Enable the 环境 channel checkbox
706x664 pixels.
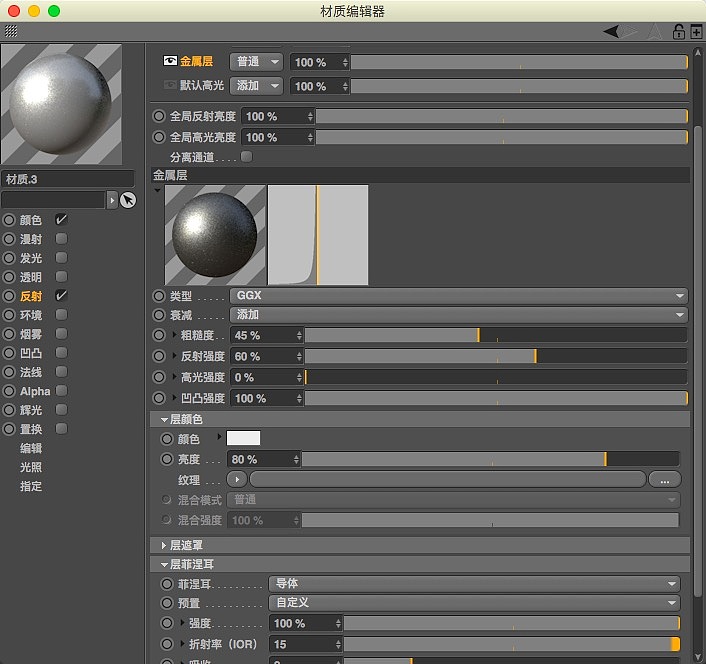tap(61, 314)
